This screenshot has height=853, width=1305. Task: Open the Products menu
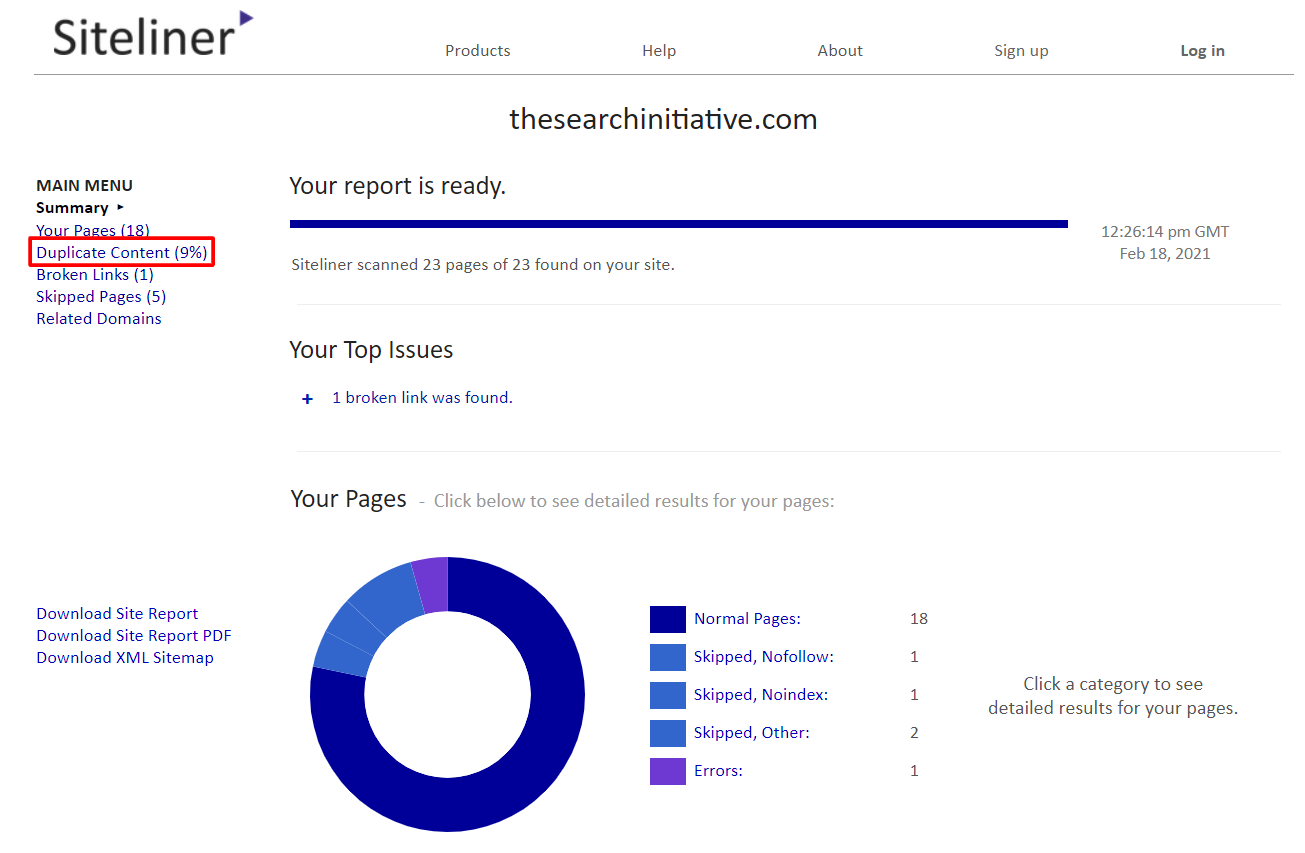(x=477, y=51)
